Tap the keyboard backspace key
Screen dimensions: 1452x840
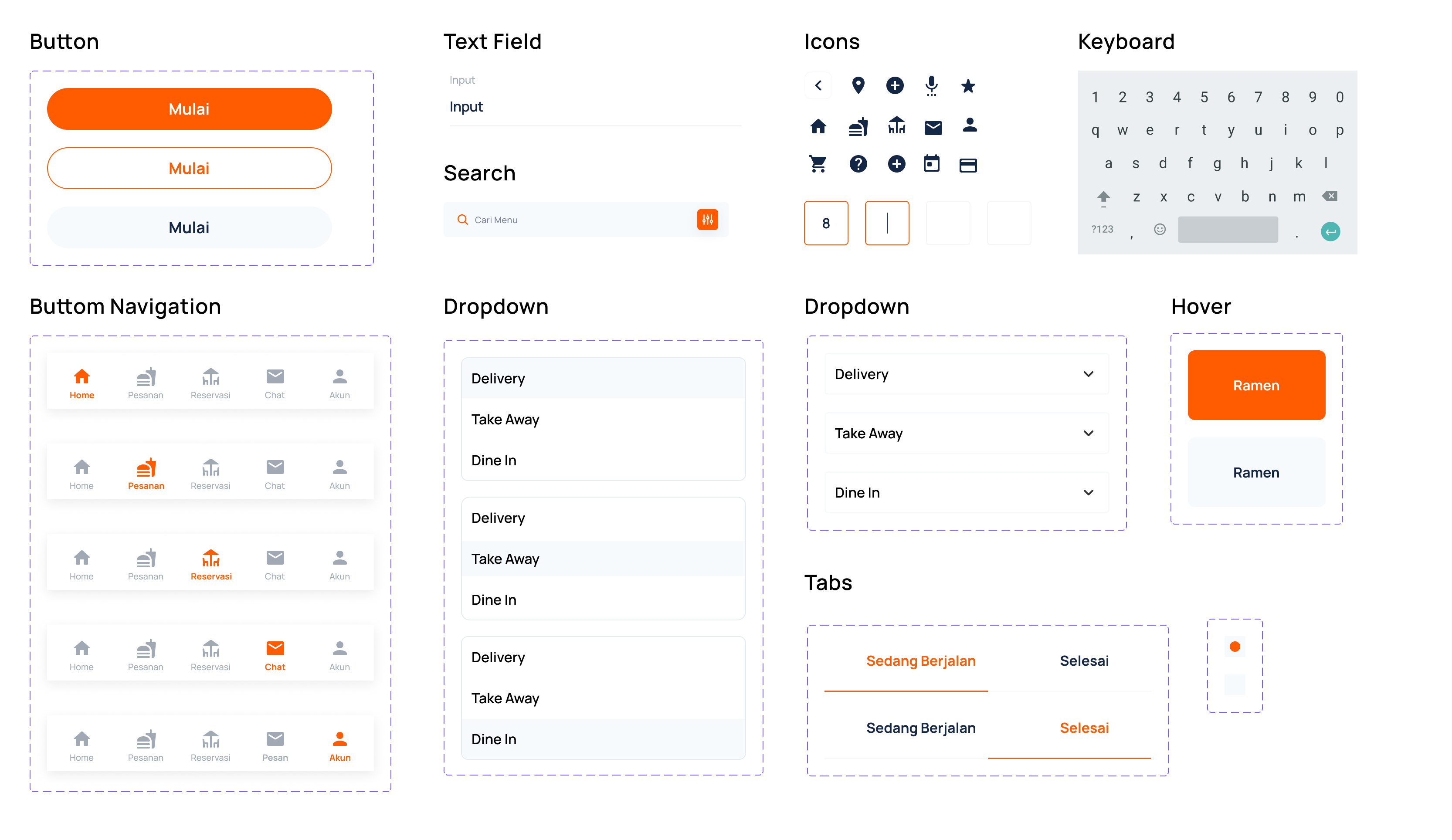1329,196
